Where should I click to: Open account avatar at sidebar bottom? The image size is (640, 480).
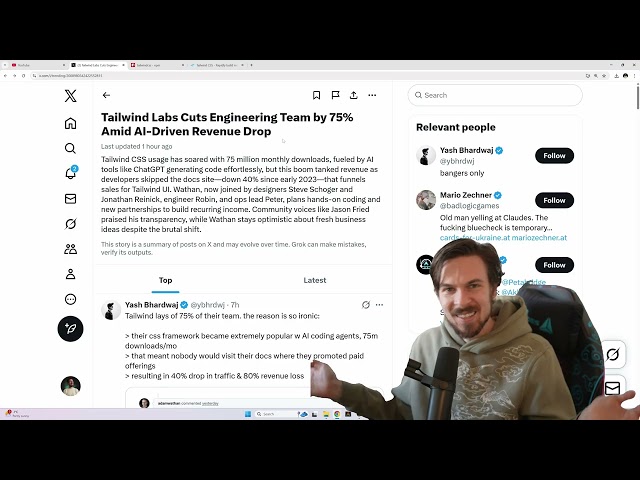(x=71, y=386)
